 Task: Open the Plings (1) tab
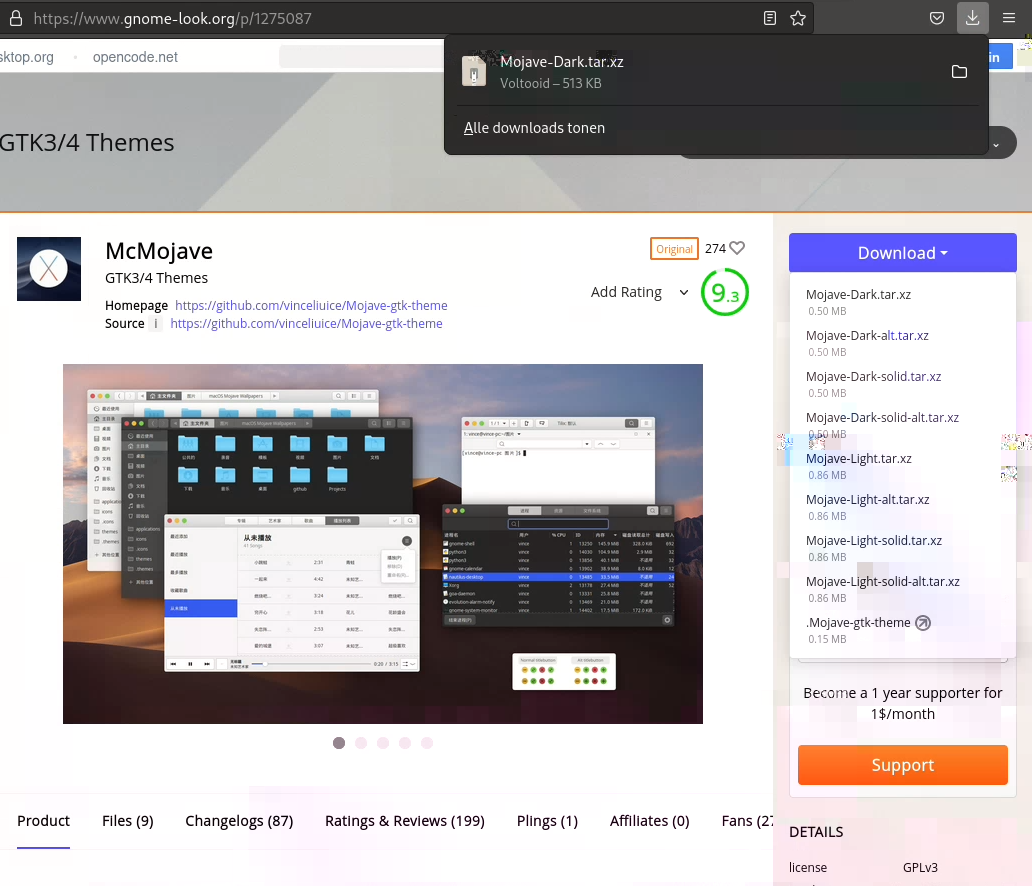click(547, 821)
